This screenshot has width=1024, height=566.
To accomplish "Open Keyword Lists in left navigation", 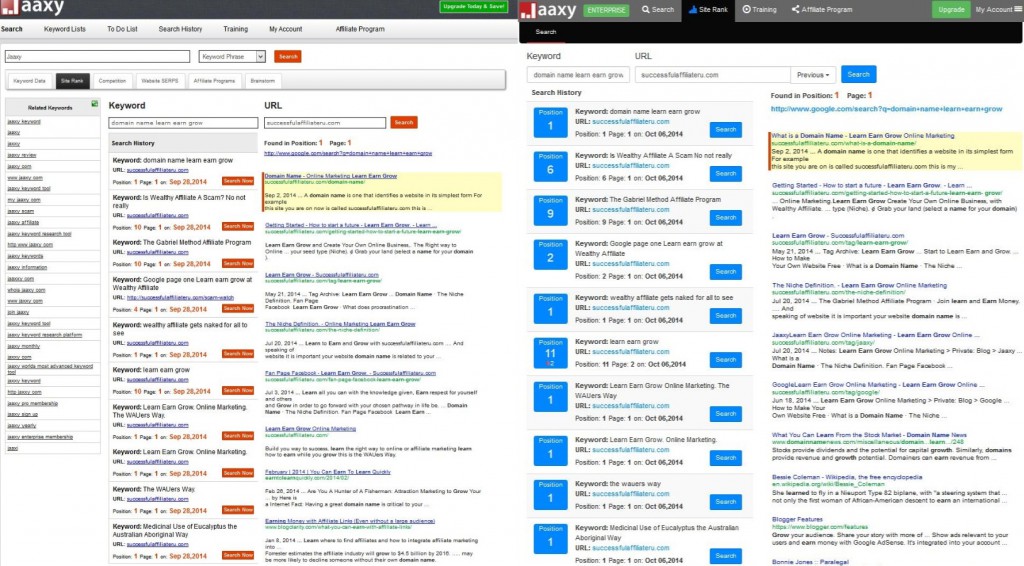I will point(65,29).
